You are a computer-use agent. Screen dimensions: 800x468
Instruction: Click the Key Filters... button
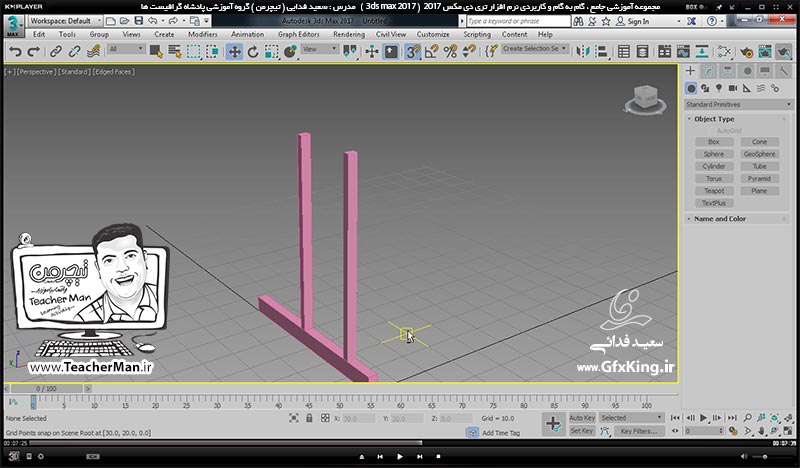tap(638, 431)
